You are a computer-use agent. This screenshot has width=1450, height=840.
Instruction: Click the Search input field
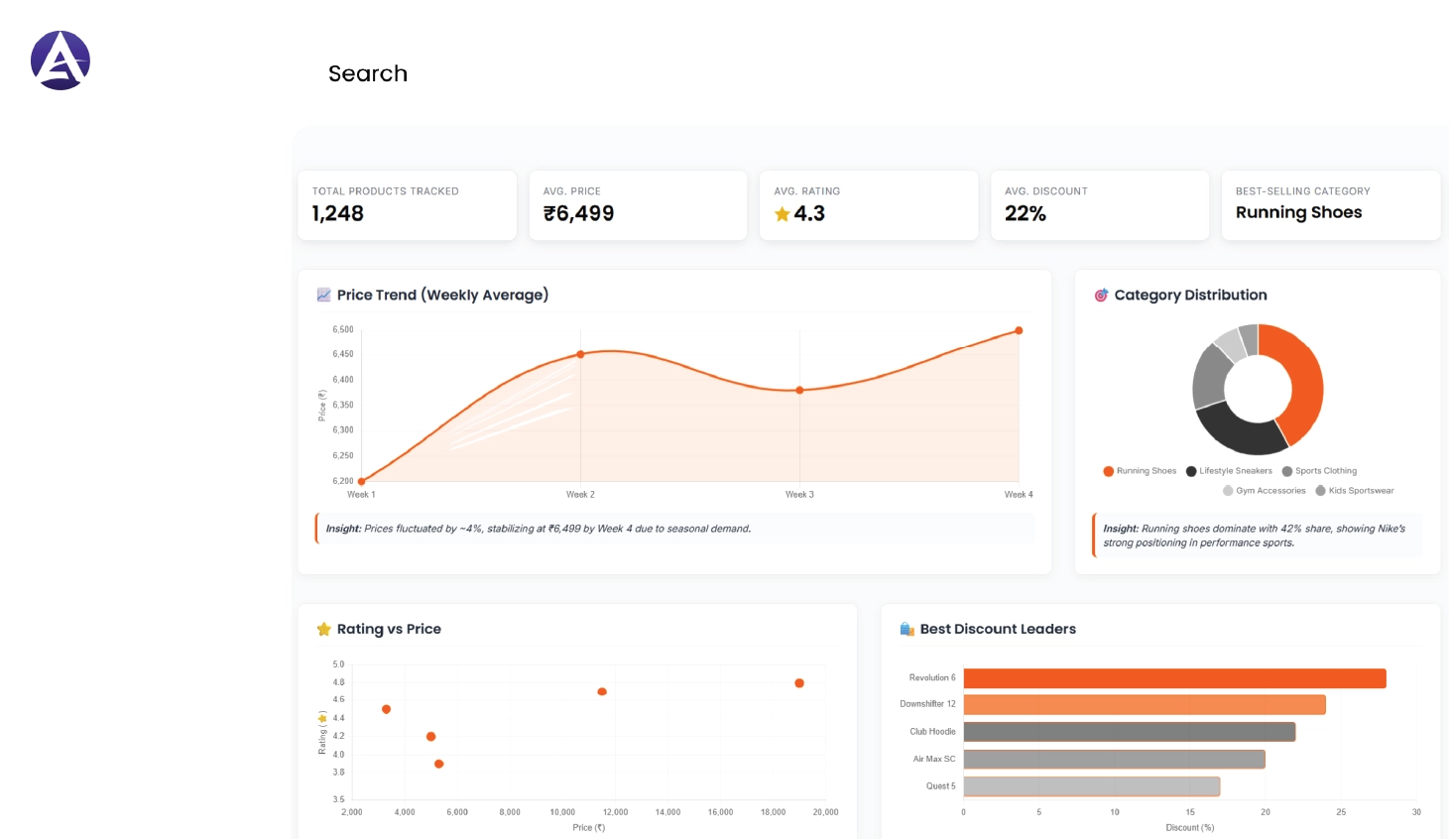(x=368, y=73)
